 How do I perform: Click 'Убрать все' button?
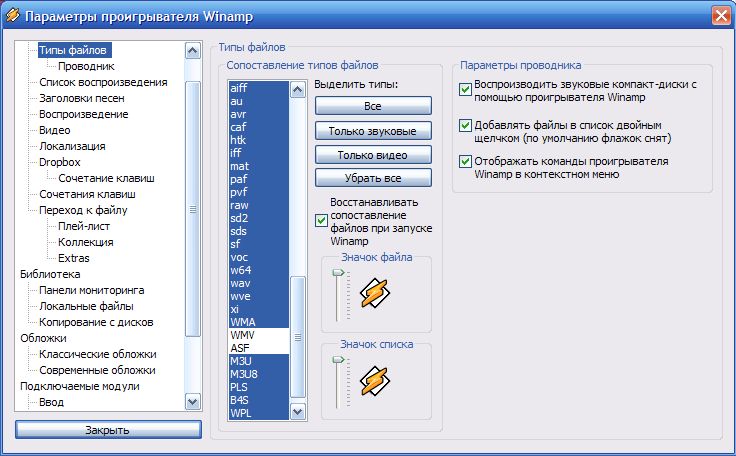[372, 178]
